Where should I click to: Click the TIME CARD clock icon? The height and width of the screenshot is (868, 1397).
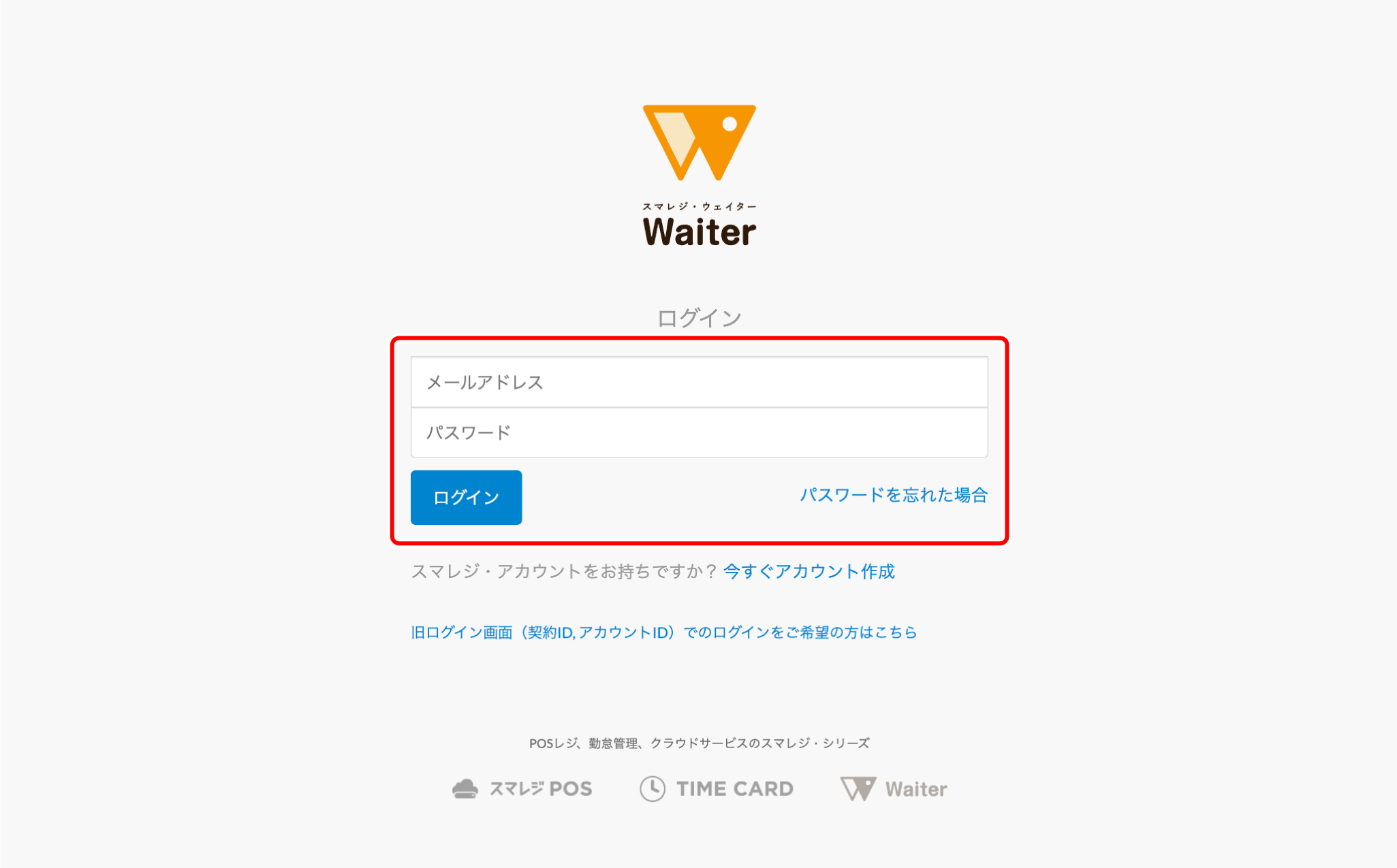coord(652,788)
